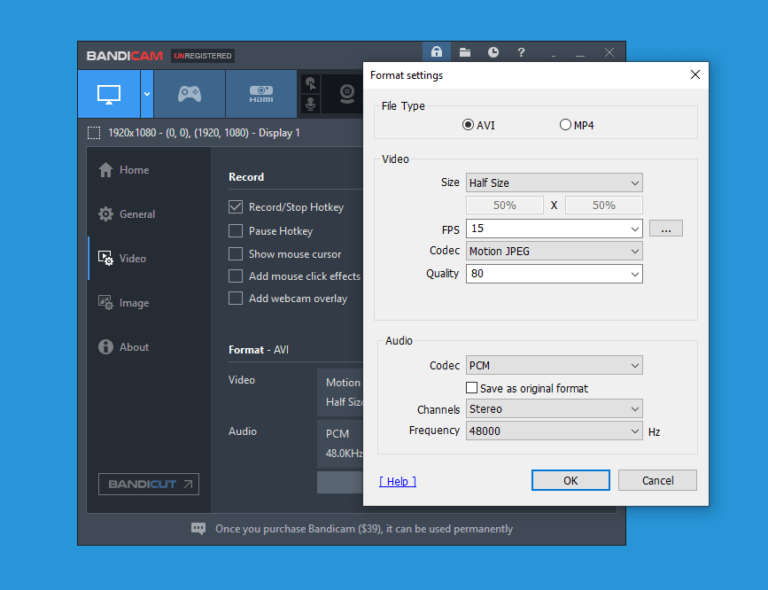
Task: Open the Channels dropdown showing Stereo
Action: 554,409
